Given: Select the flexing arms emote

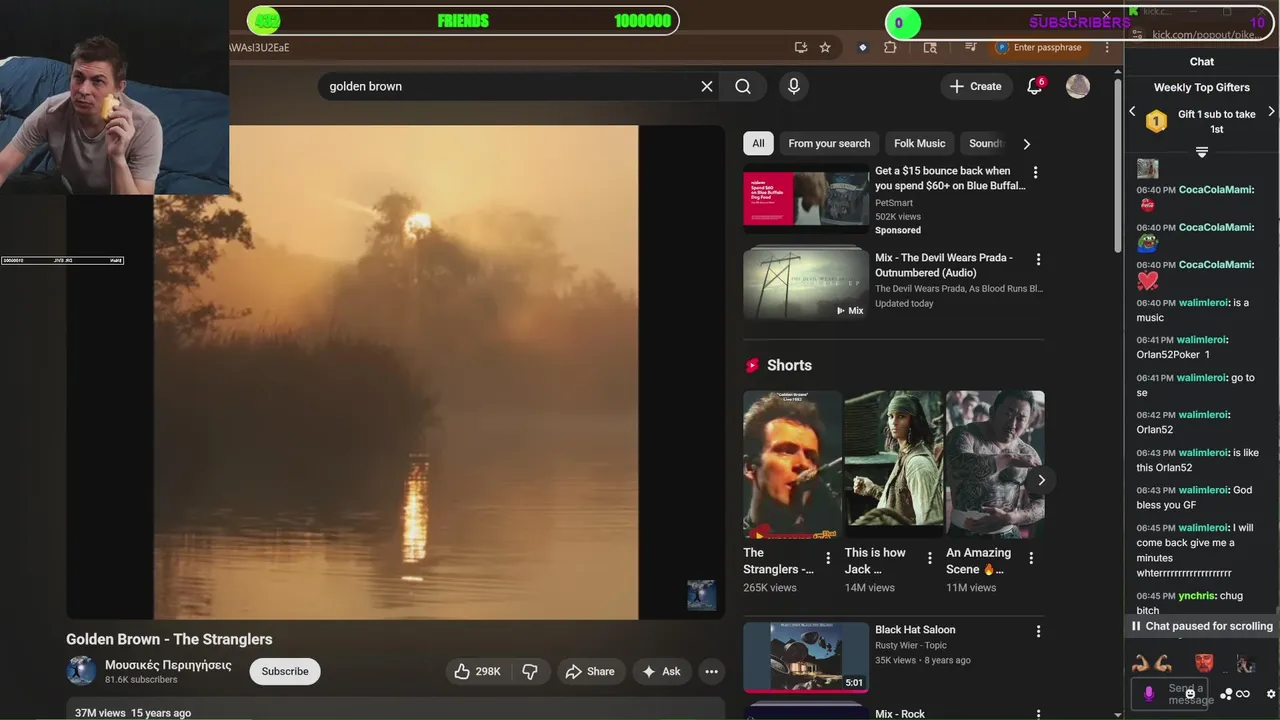Looking at the screenshot, I should click(1151, 663).
